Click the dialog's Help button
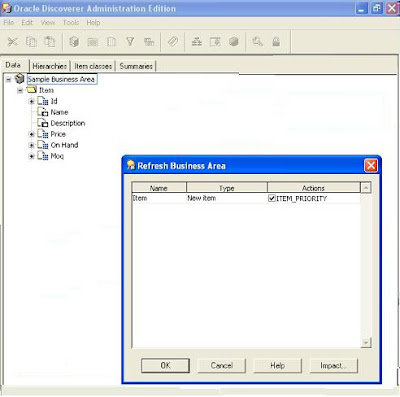The width and height of the screenshot is (400, 397). coord(278,366)
